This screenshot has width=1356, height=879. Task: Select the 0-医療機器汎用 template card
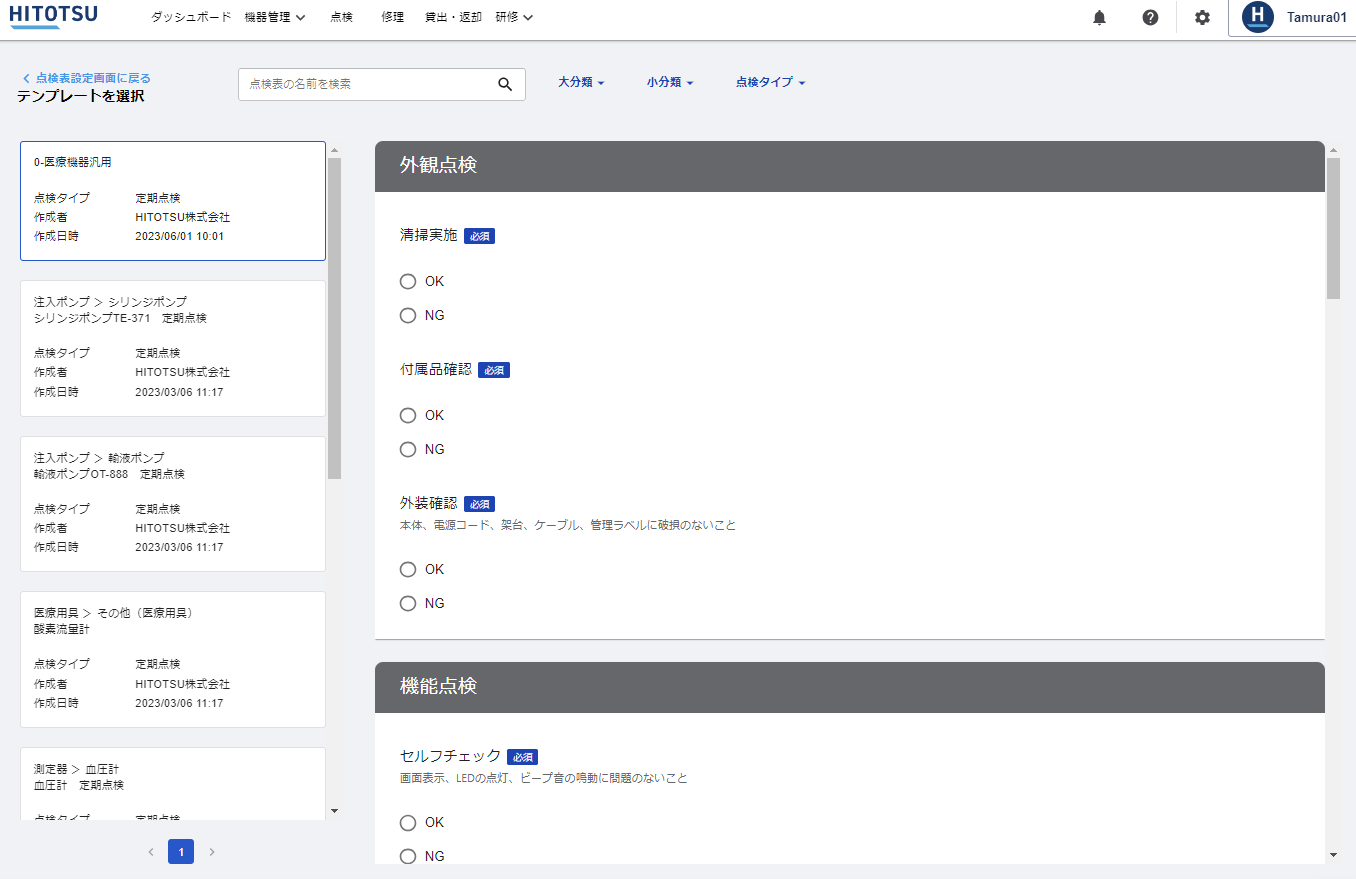[x=173, y=201]
